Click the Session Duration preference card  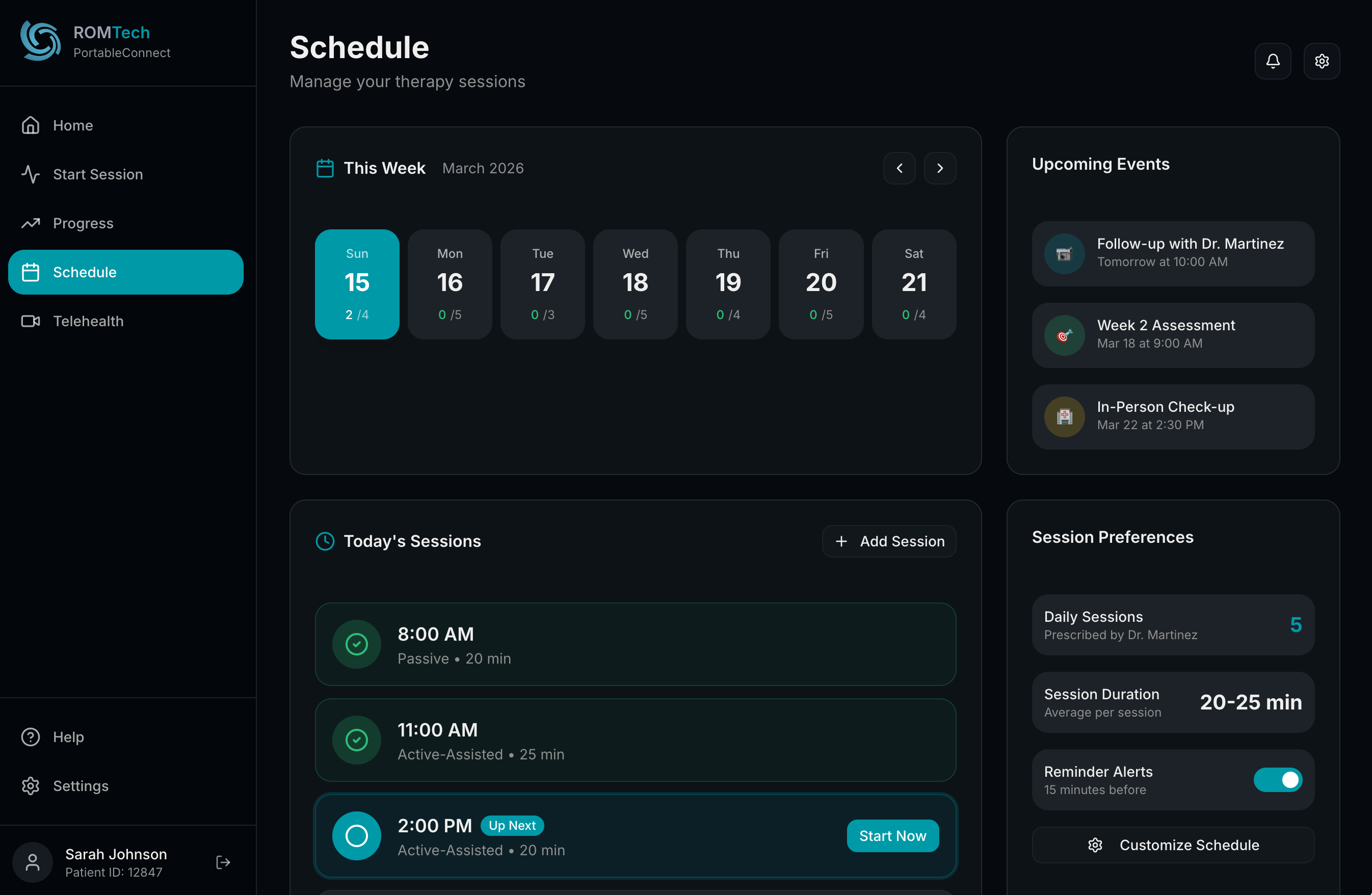[1173, 702]
